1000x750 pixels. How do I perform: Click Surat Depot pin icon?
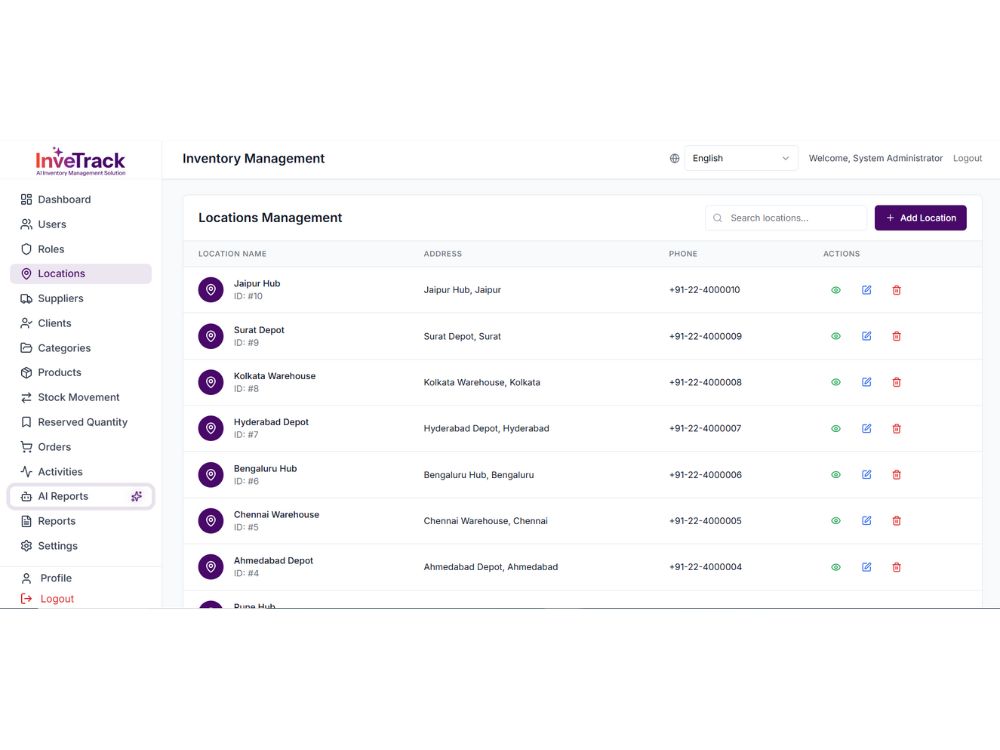210,336
